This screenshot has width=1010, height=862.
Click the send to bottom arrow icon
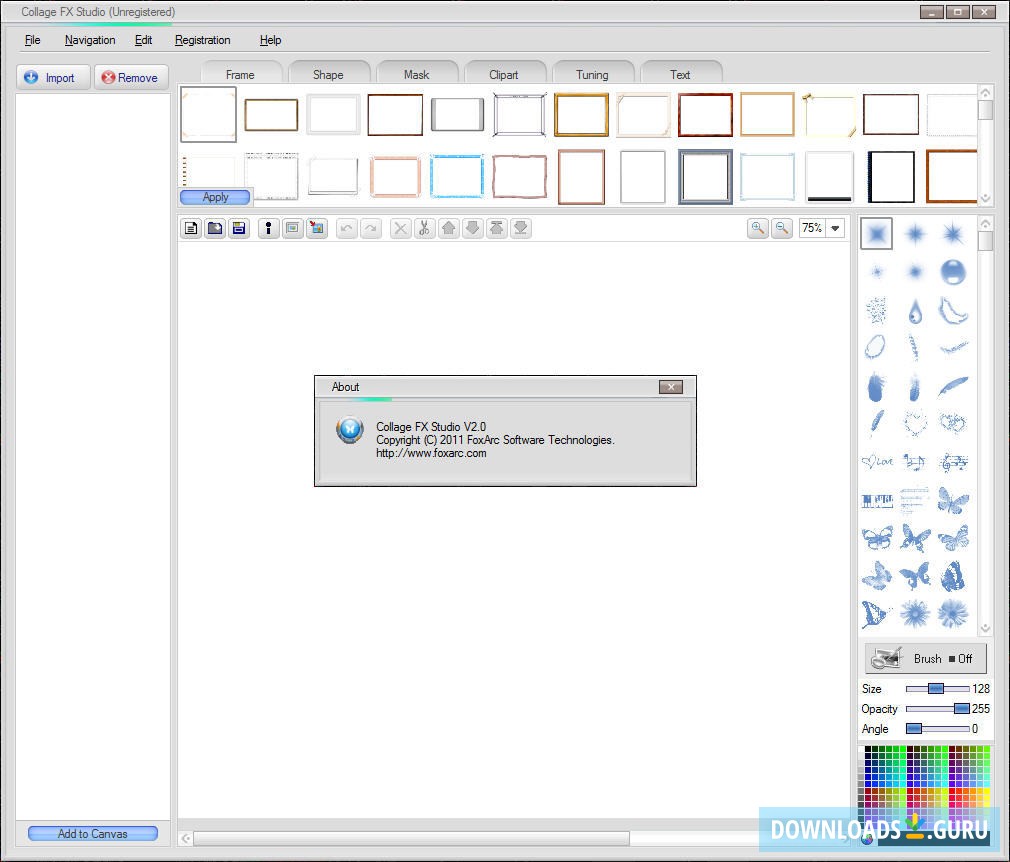point(521,228)
